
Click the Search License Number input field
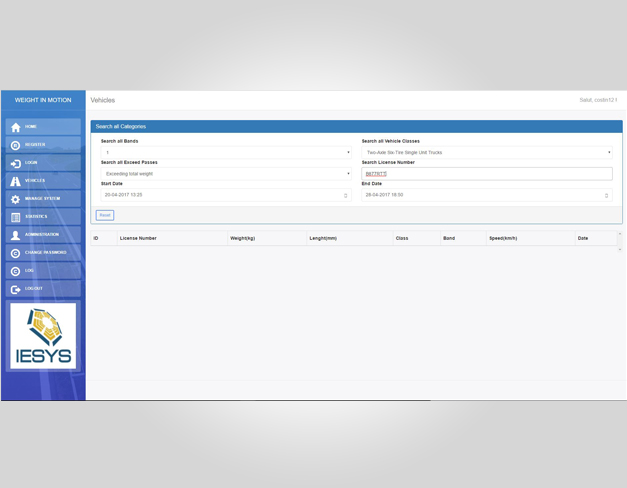(x=486, y=174)
